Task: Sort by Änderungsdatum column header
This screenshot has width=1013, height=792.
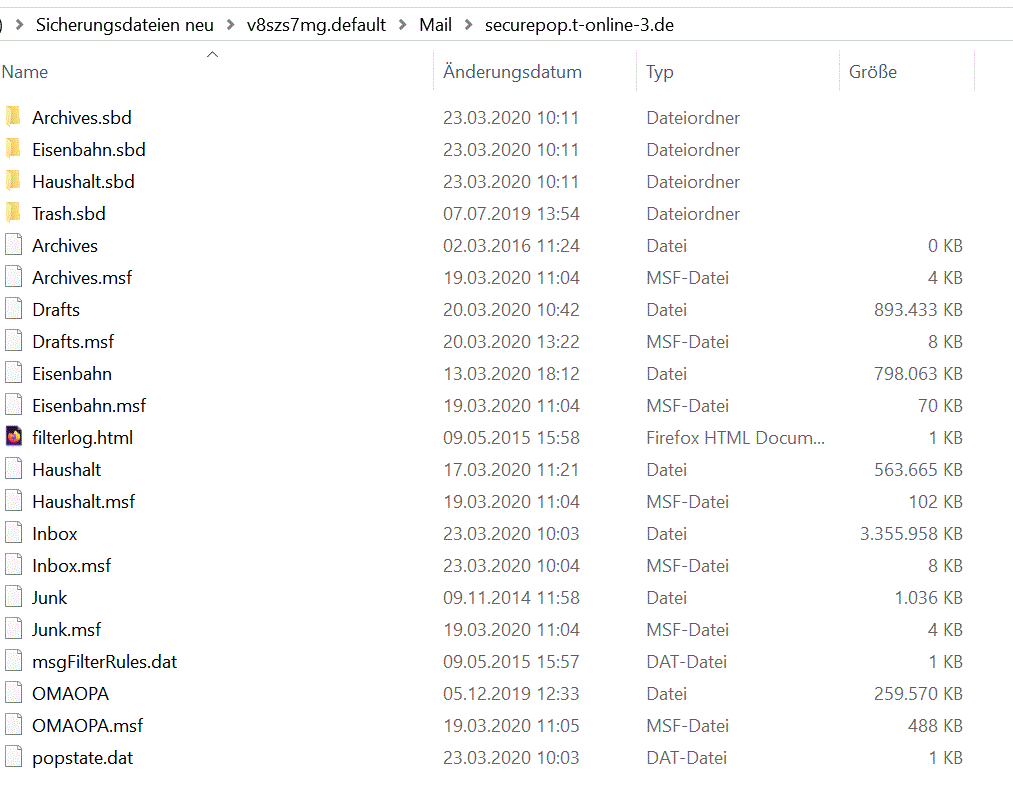Action: (x=512, y=72)
